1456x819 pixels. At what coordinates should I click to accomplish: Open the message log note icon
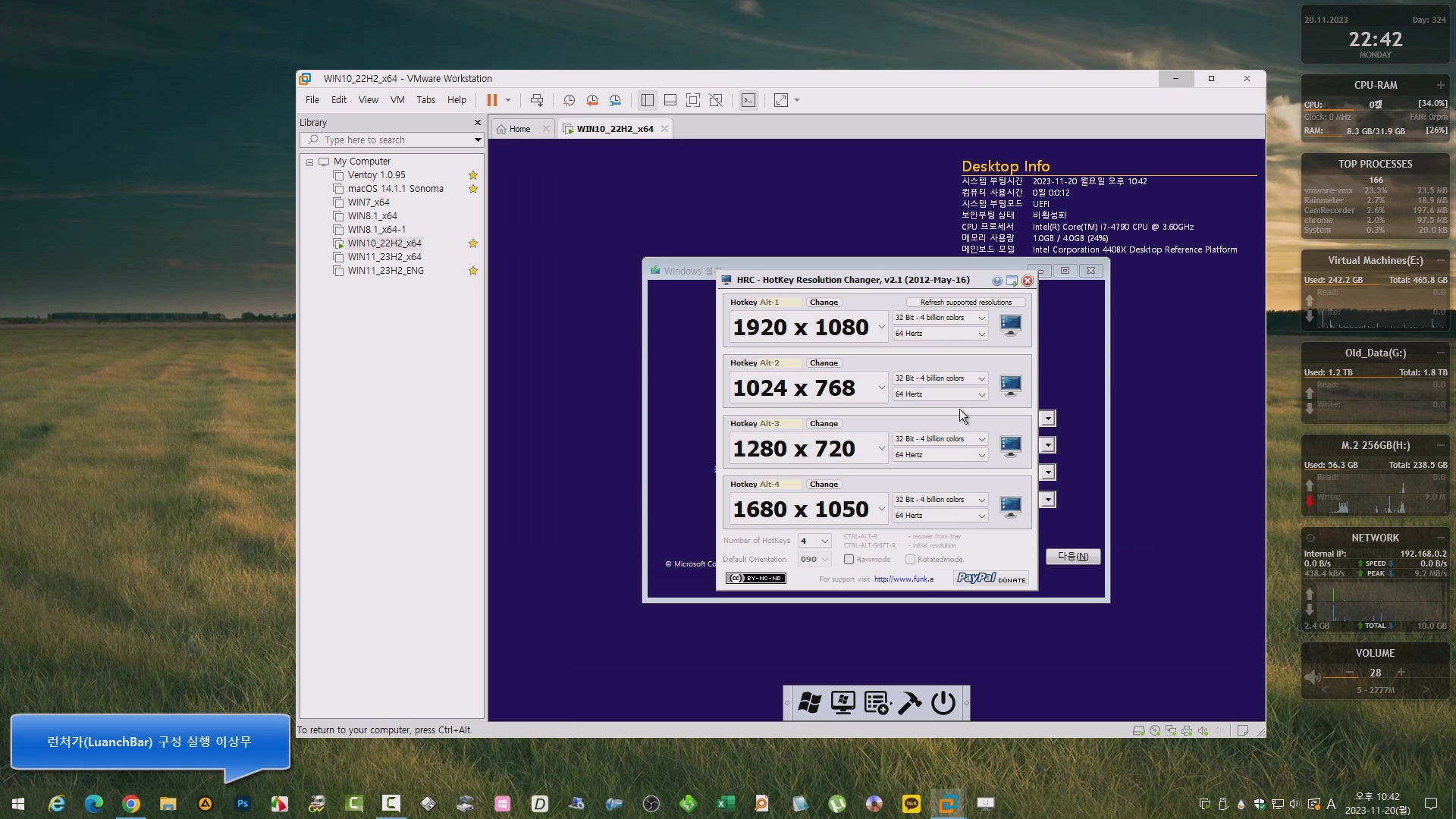point(1243,731)
